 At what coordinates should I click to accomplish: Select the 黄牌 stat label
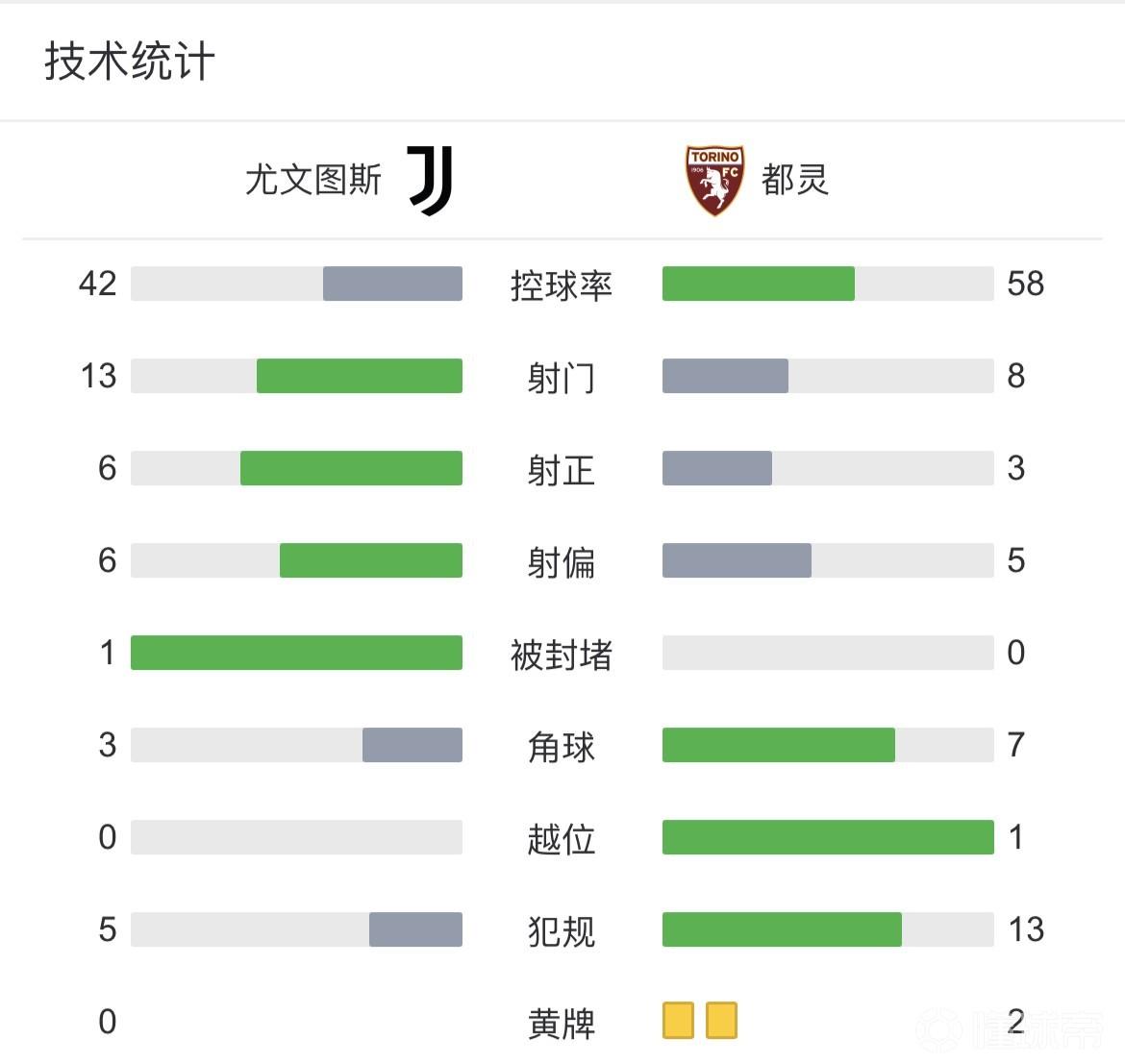click(562, 1024)
